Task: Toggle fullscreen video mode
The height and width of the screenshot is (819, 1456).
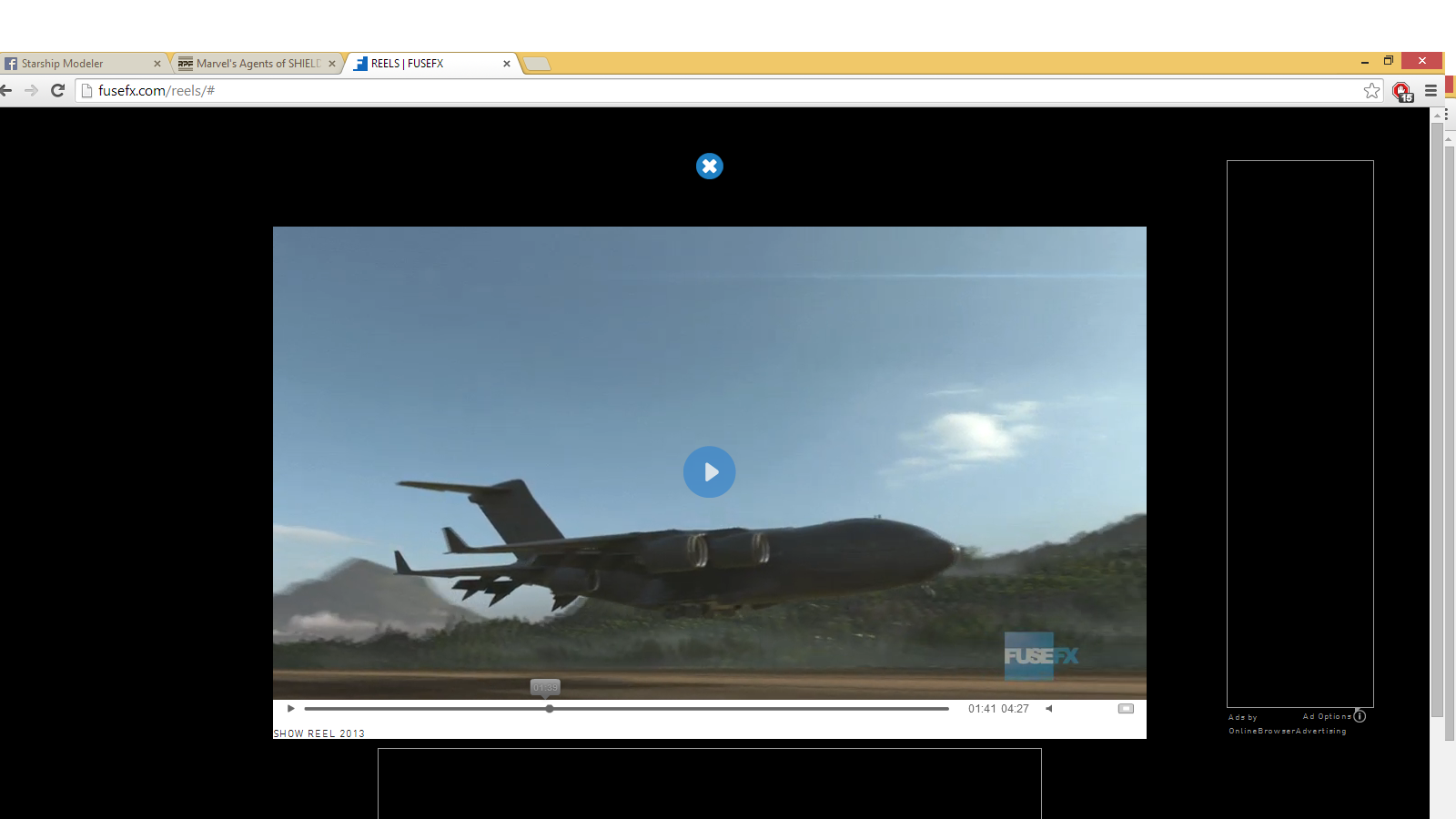Action: [x=1126, y=709]
